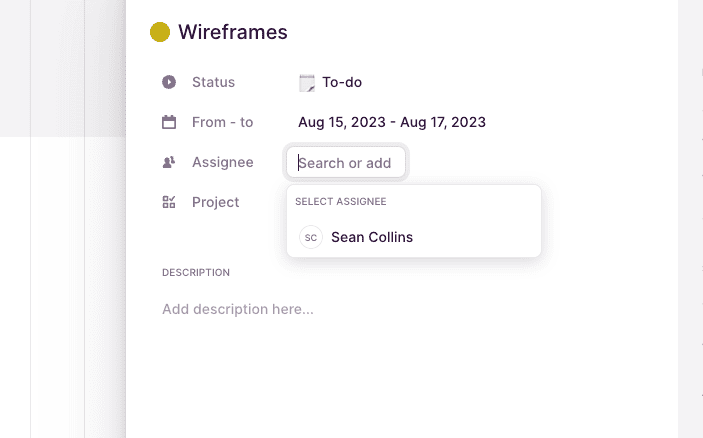This screenshot has width=703, height=438.
Task: Click the Add description here placeholder
Action: coord(238,309)
